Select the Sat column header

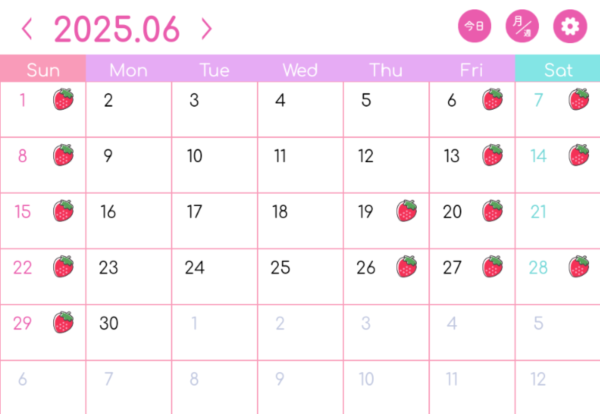click(x=558, y=68)
